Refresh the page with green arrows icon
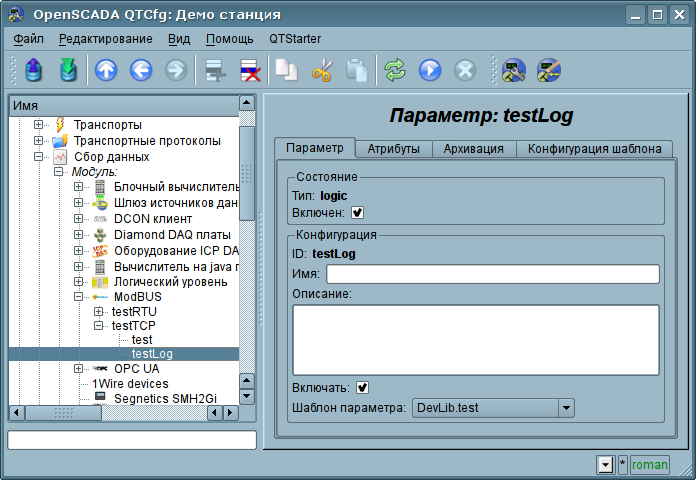The image size is (696, 480). (x=395, y=70)
